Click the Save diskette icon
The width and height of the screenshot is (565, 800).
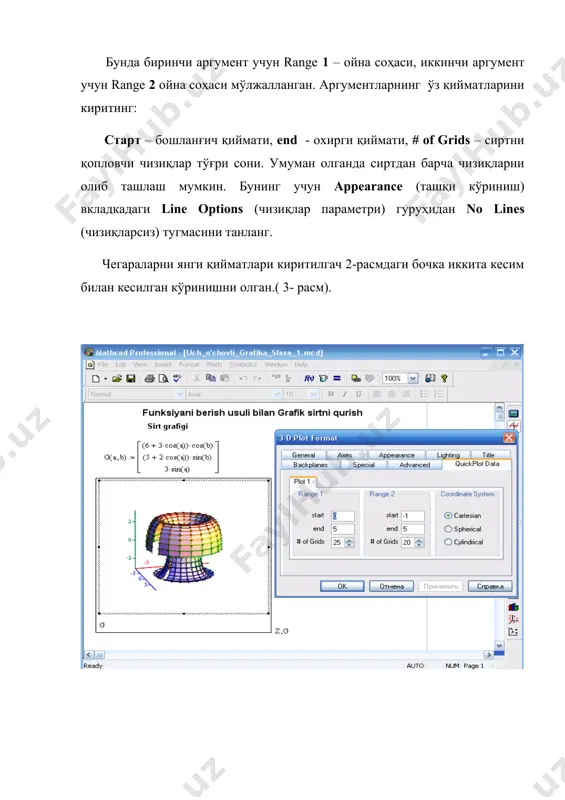(131, 379)
